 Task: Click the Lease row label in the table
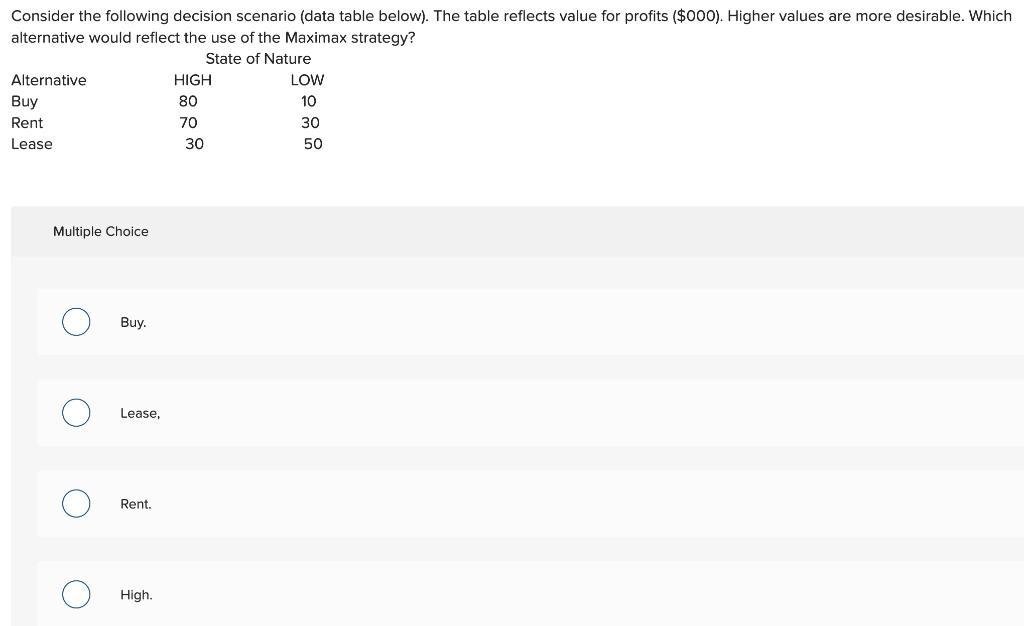click(x=32, y=143)
